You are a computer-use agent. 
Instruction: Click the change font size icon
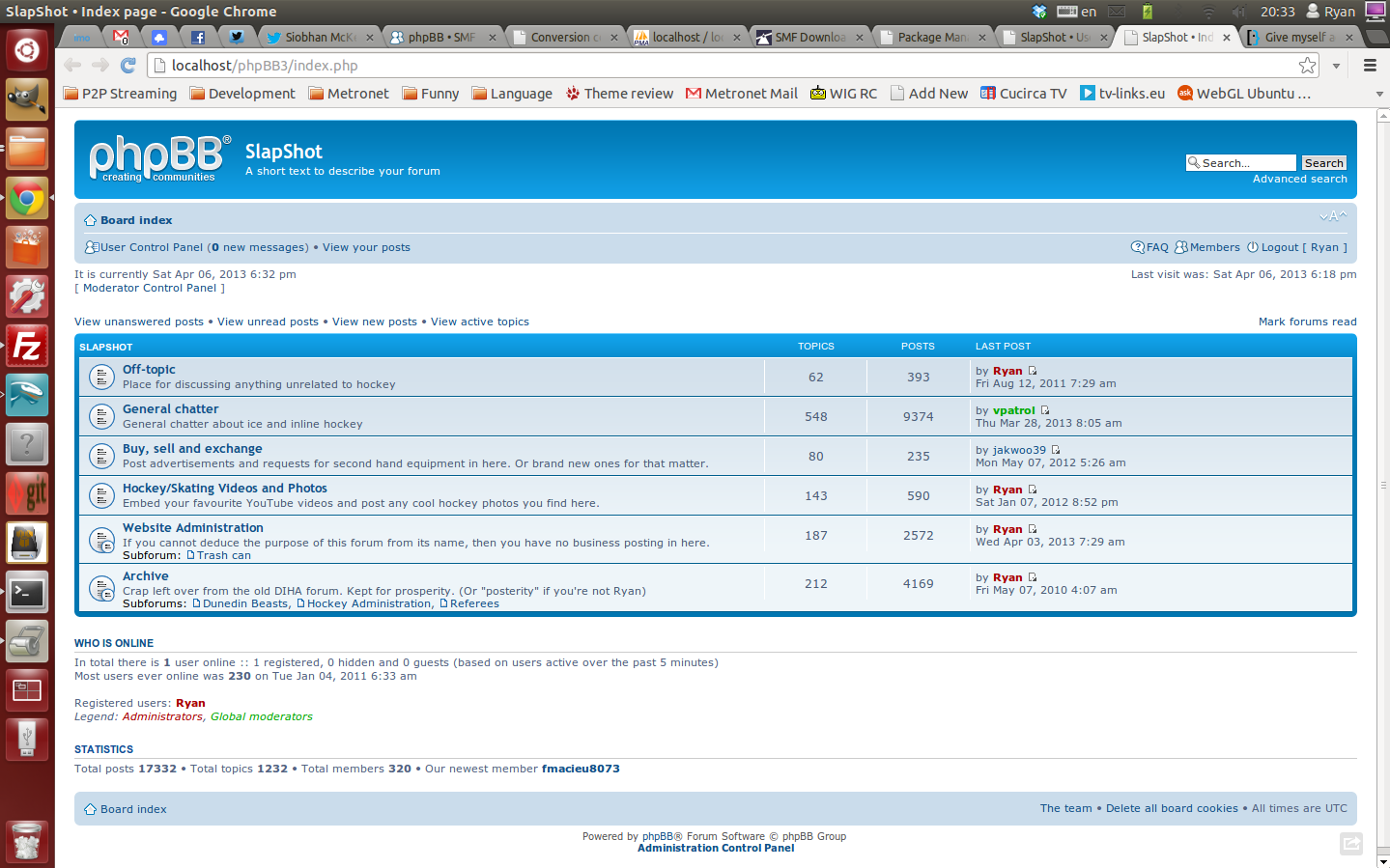1333,216
